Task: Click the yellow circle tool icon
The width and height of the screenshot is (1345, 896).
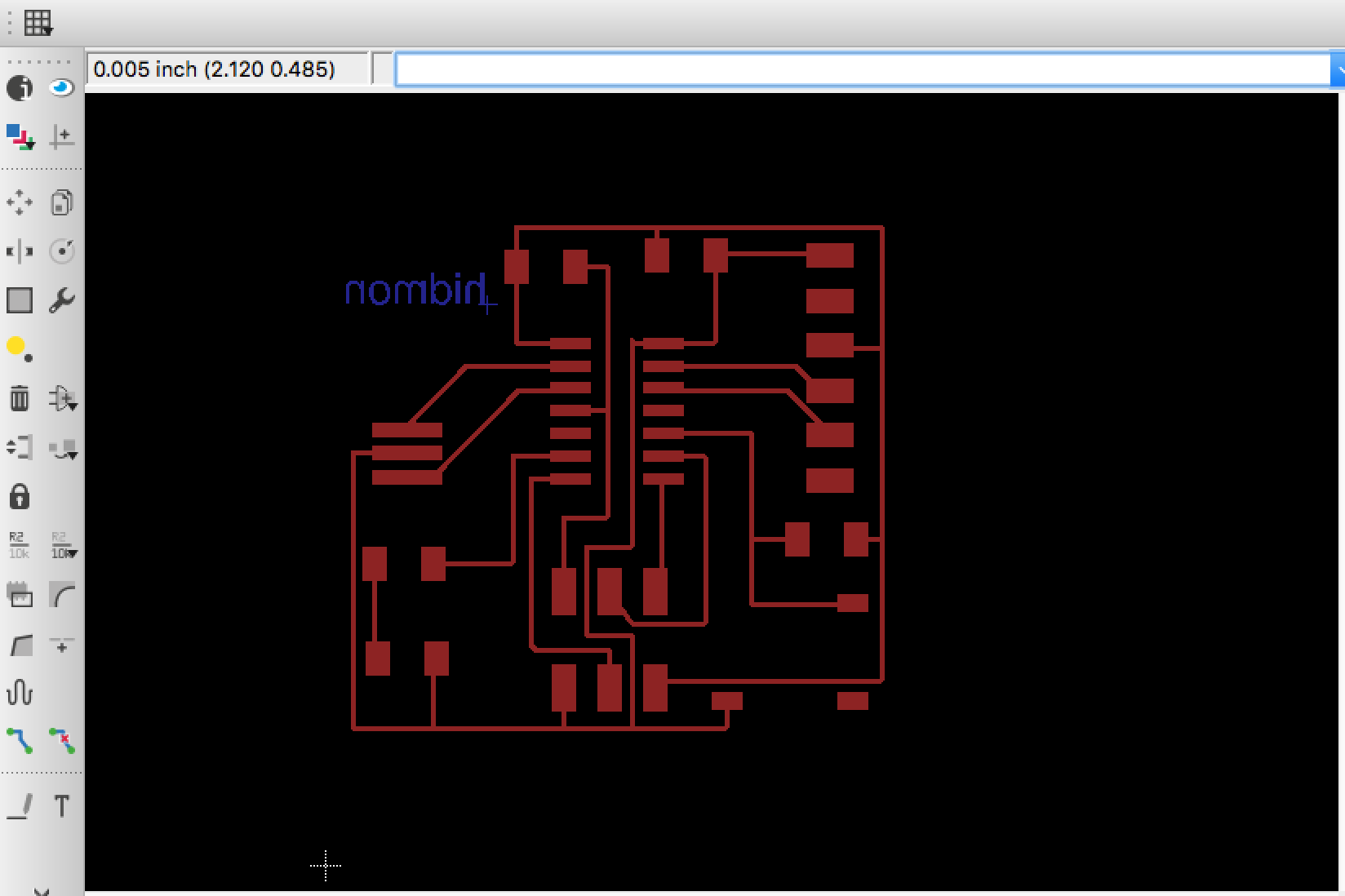Action: [20, 349]
